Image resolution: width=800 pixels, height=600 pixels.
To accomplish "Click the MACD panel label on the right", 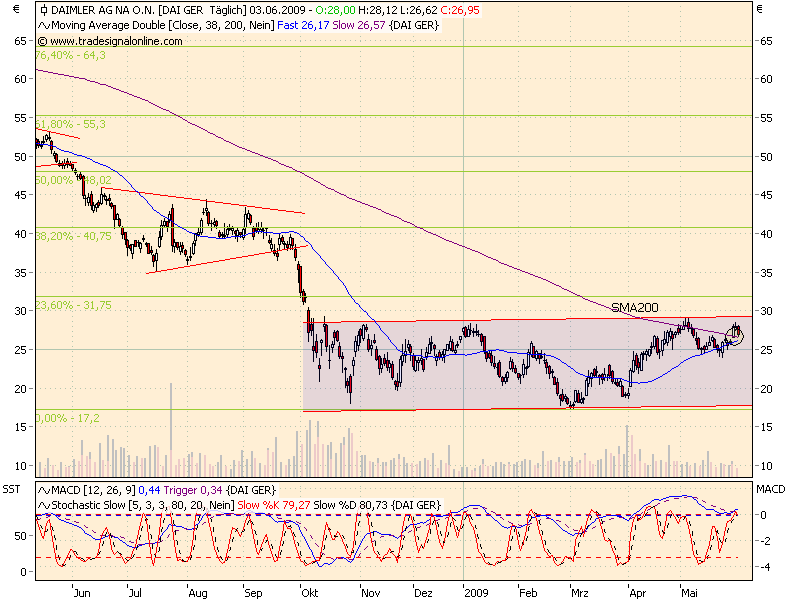I will tap(772, 491).
